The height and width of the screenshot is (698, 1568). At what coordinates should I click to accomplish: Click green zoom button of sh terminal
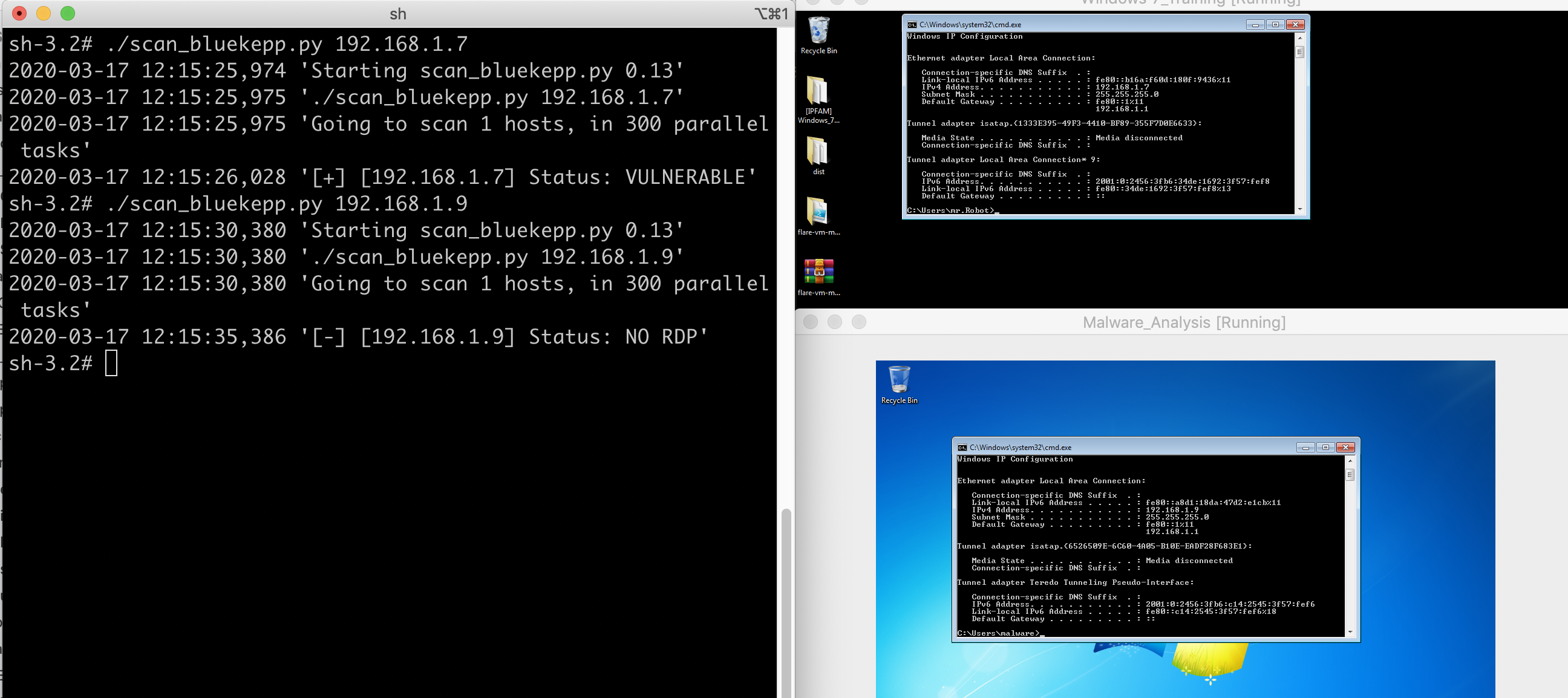[68, 13]
